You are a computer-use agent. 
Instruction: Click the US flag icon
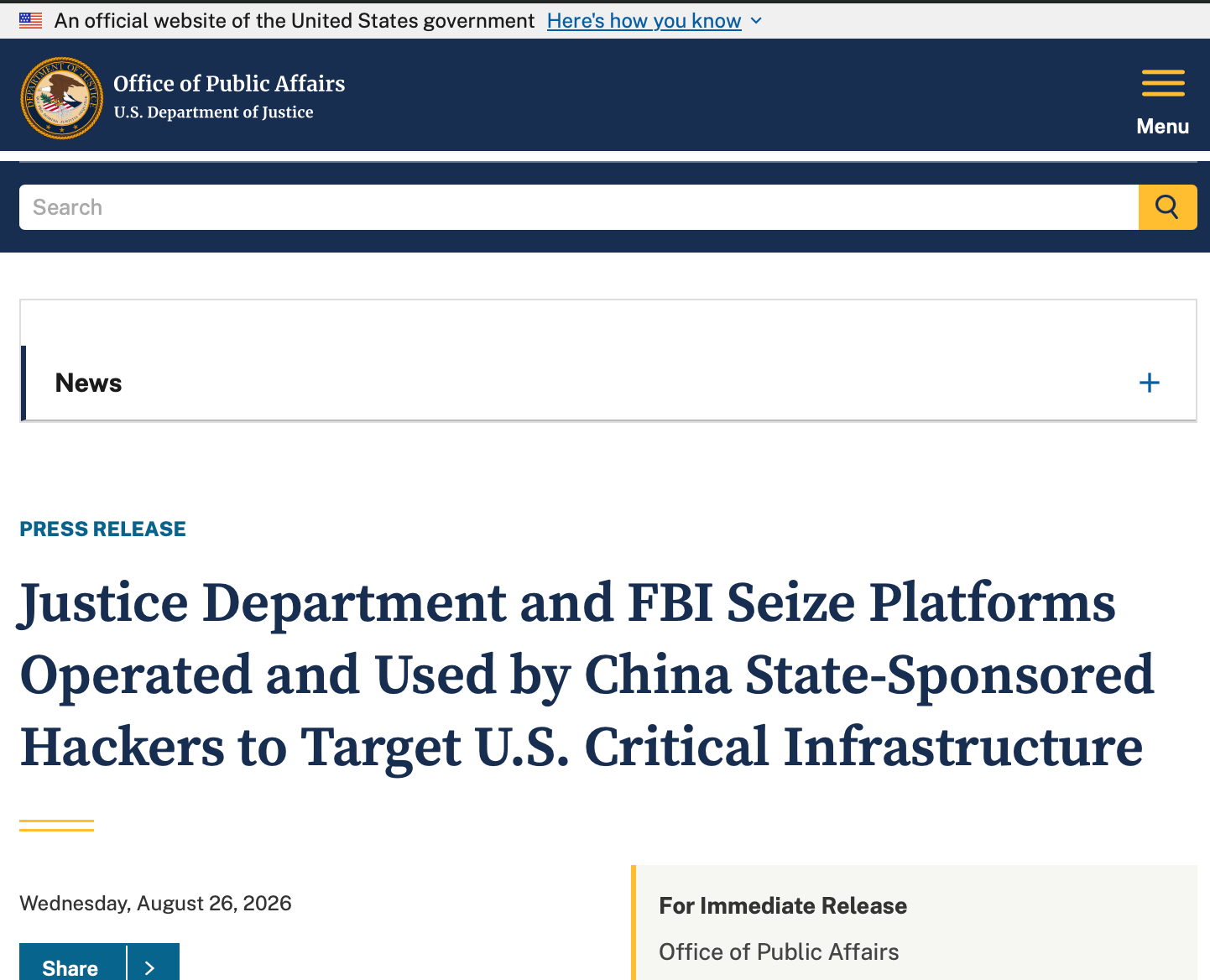click(x=31, y=21)
